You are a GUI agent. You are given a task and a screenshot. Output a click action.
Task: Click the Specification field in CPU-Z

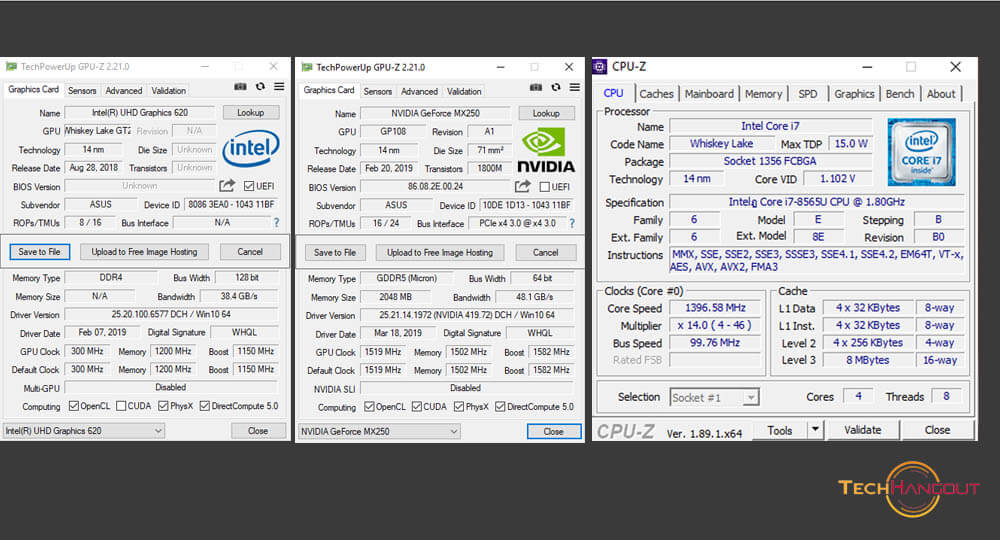(816, 202)
